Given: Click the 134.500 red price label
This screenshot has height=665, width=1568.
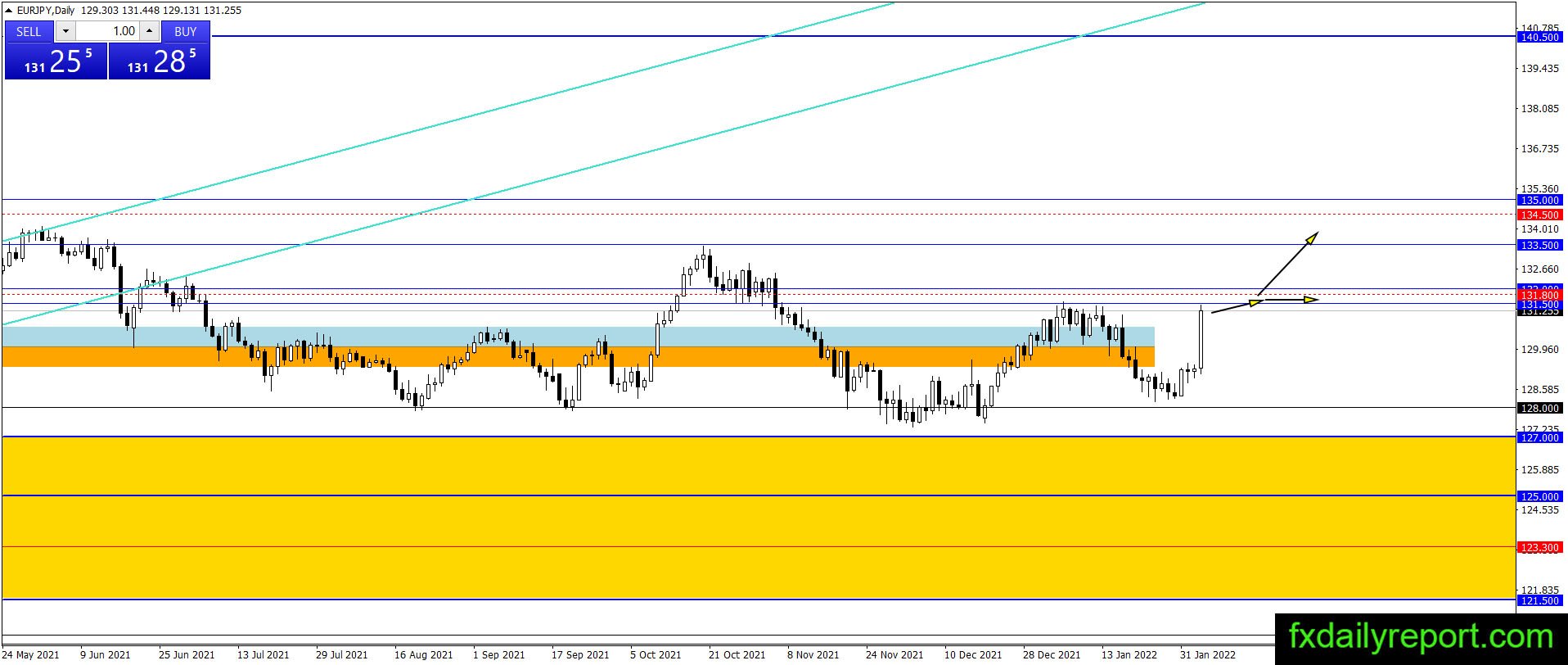Looking at the screenshot, I should 1539,215.
